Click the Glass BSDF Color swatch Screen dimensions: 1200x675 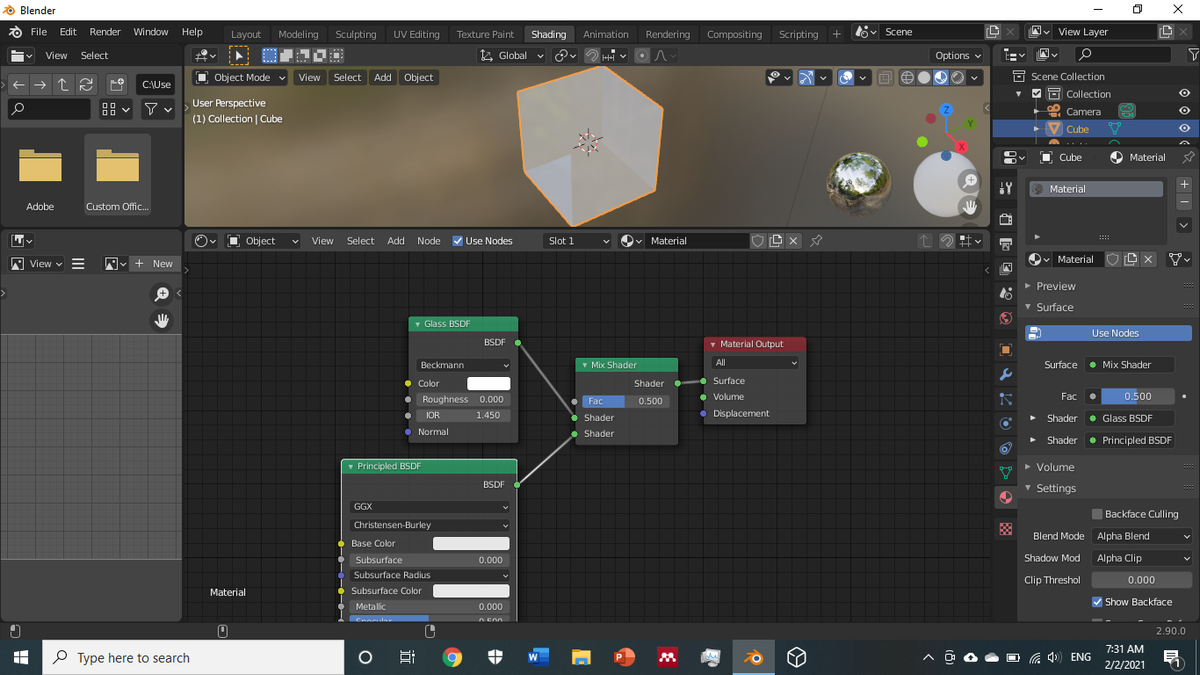pyautogui.click(x=489, y=383)
